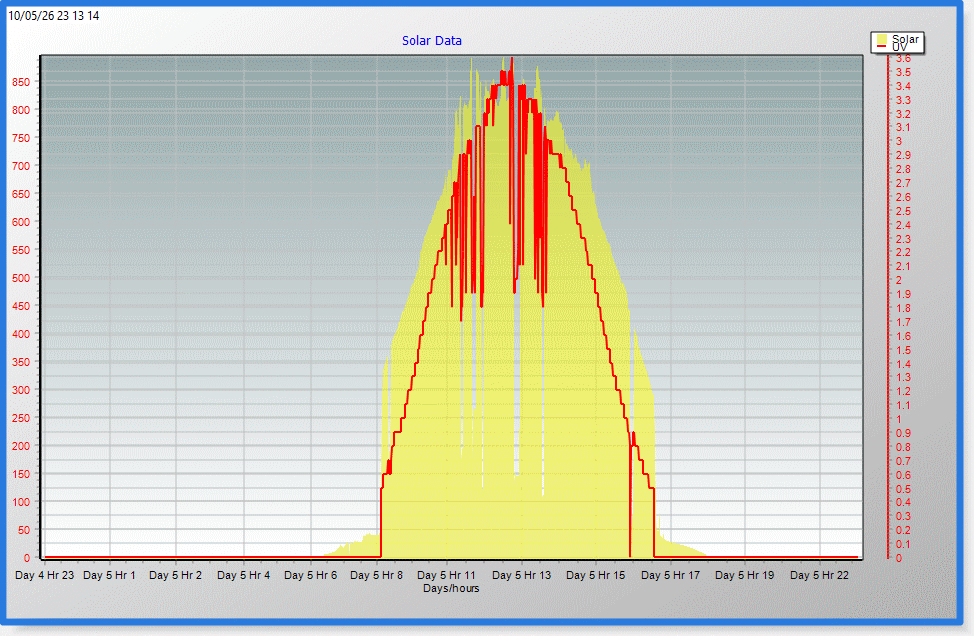The image size is (974, 636).
Task: Click the 2.9 value on UV axis
Action: [903, 156]
